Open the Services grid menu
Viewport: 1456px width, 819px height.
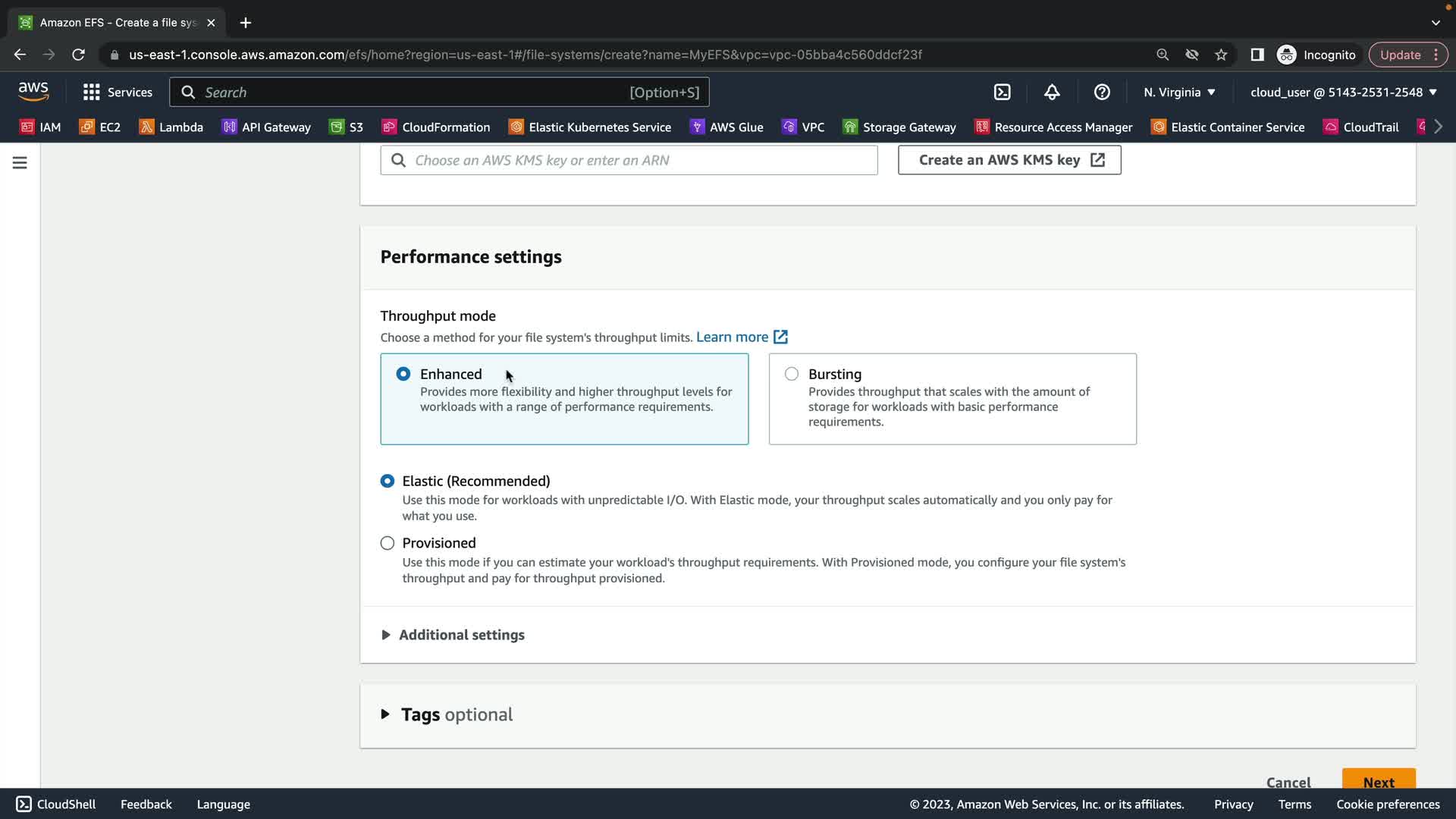(x=118, y=93)
